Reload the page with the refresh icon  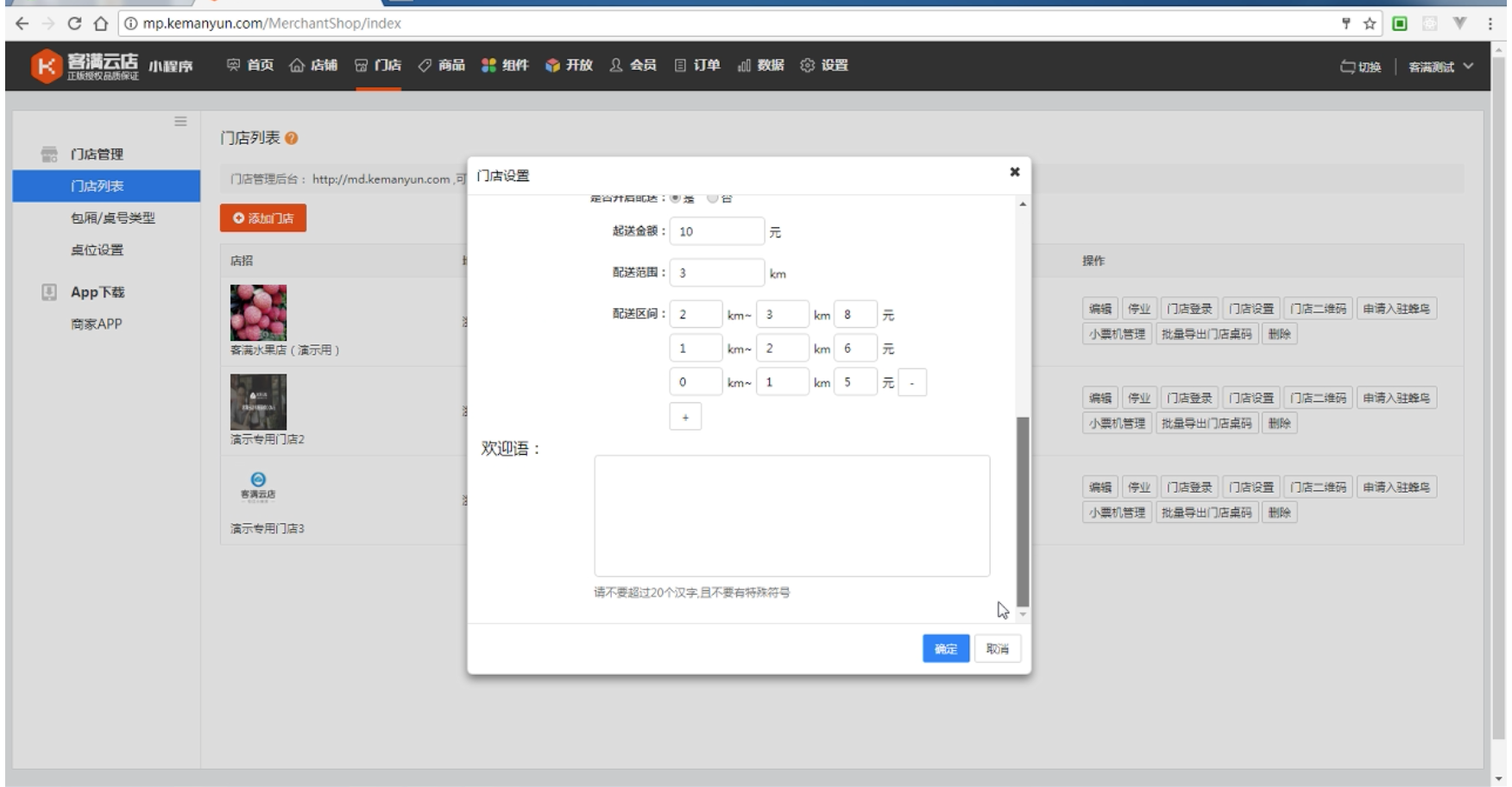tap(74, 23)
